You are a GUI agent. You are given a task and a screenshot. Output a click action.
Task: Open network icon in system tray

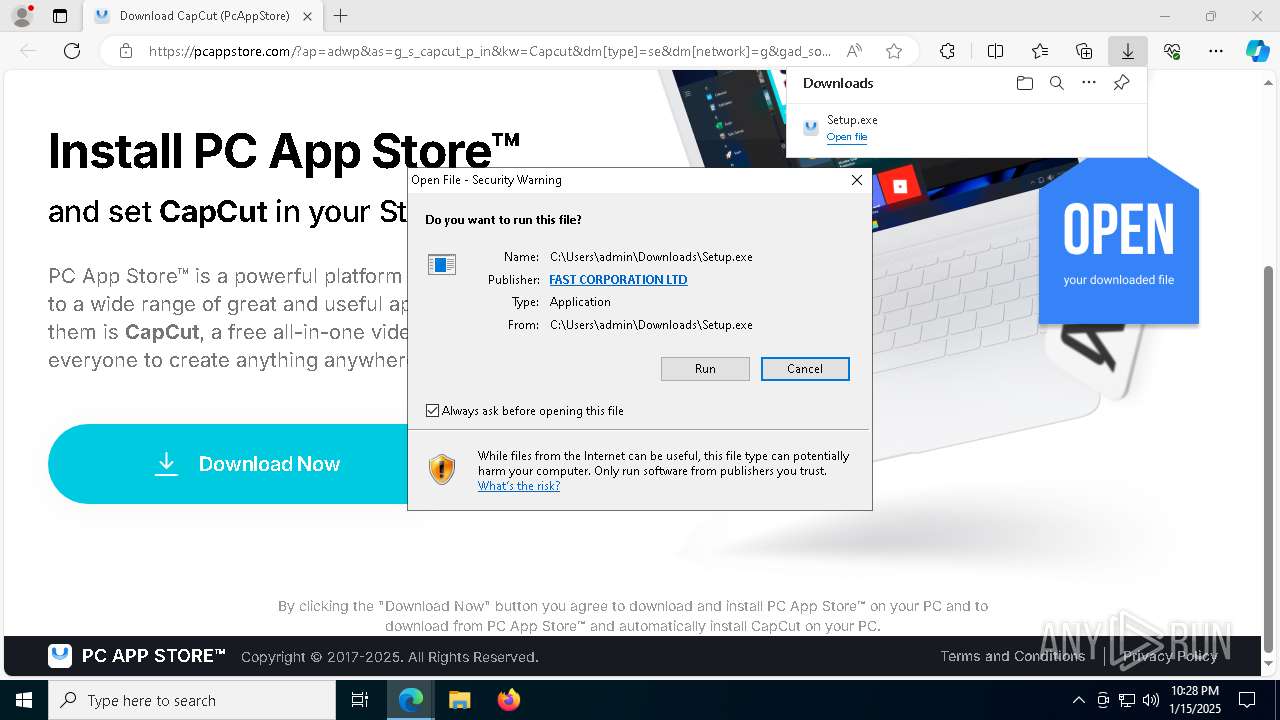1127,700
